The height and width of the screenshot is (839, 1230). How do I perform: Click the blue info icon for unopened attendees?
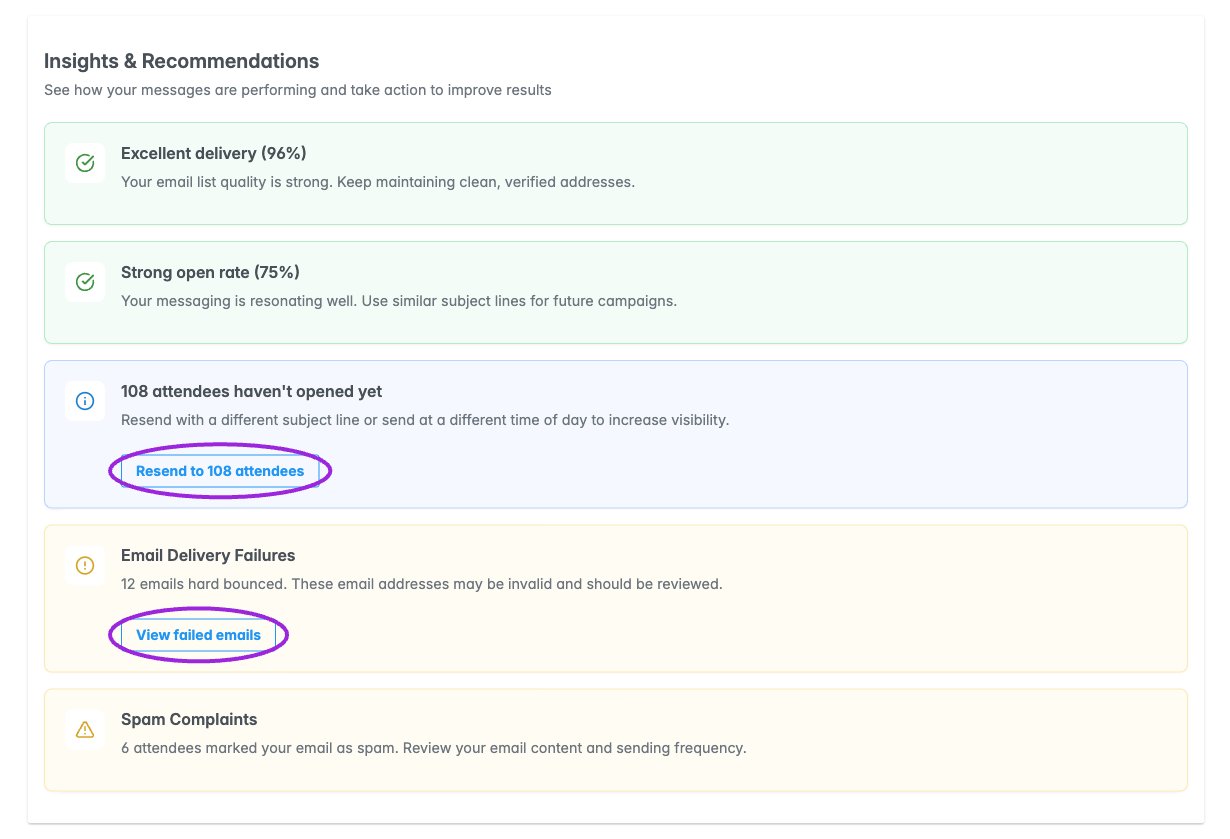[x=85, y=401]
